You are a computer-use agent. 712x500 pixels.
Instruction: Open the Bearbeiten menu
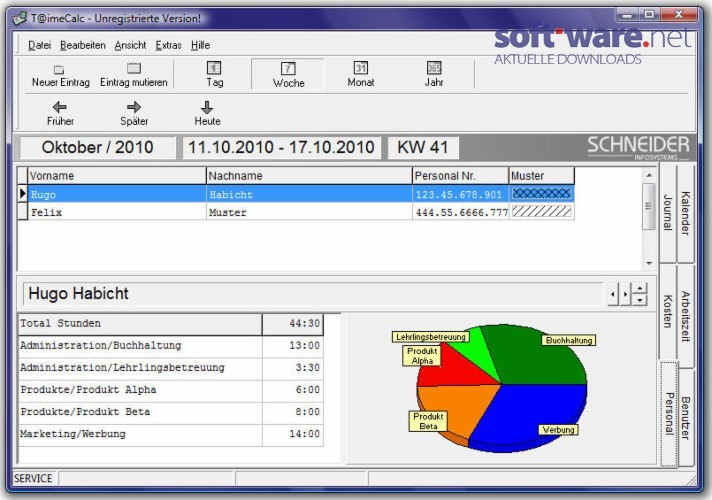click(x=83, y=45)
